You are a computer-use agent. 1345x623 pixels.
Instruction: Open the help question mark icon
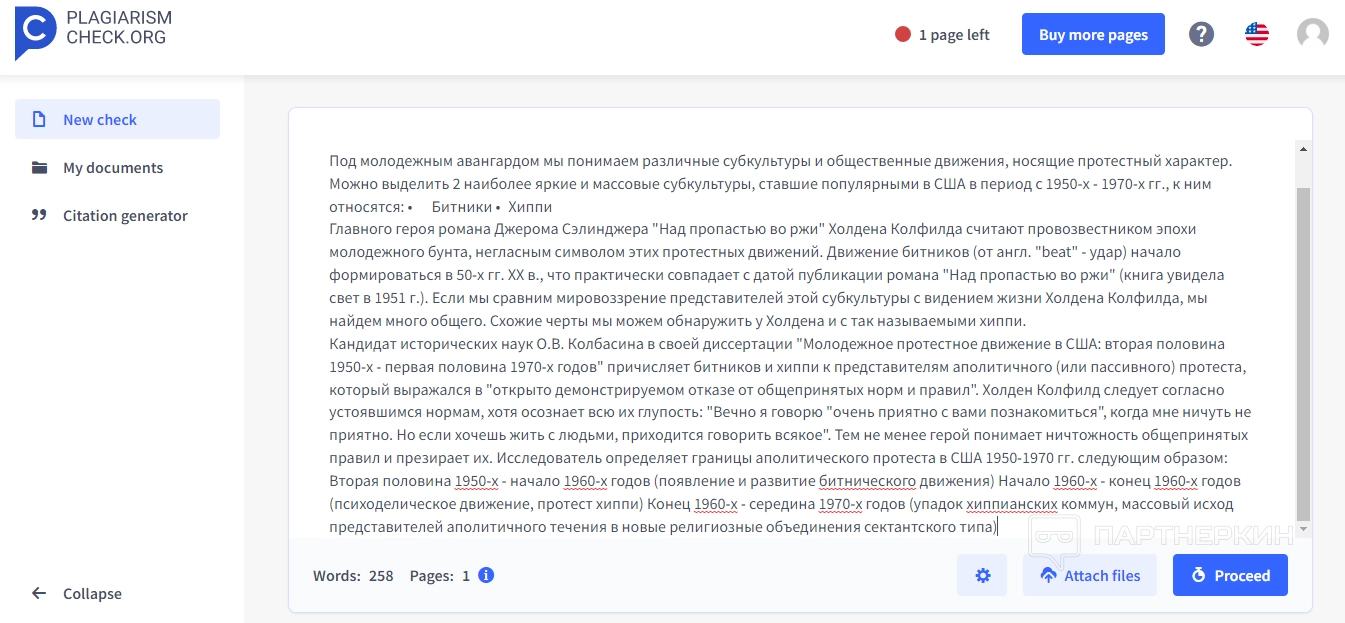pyautogui.click(x=1201, y=34)
